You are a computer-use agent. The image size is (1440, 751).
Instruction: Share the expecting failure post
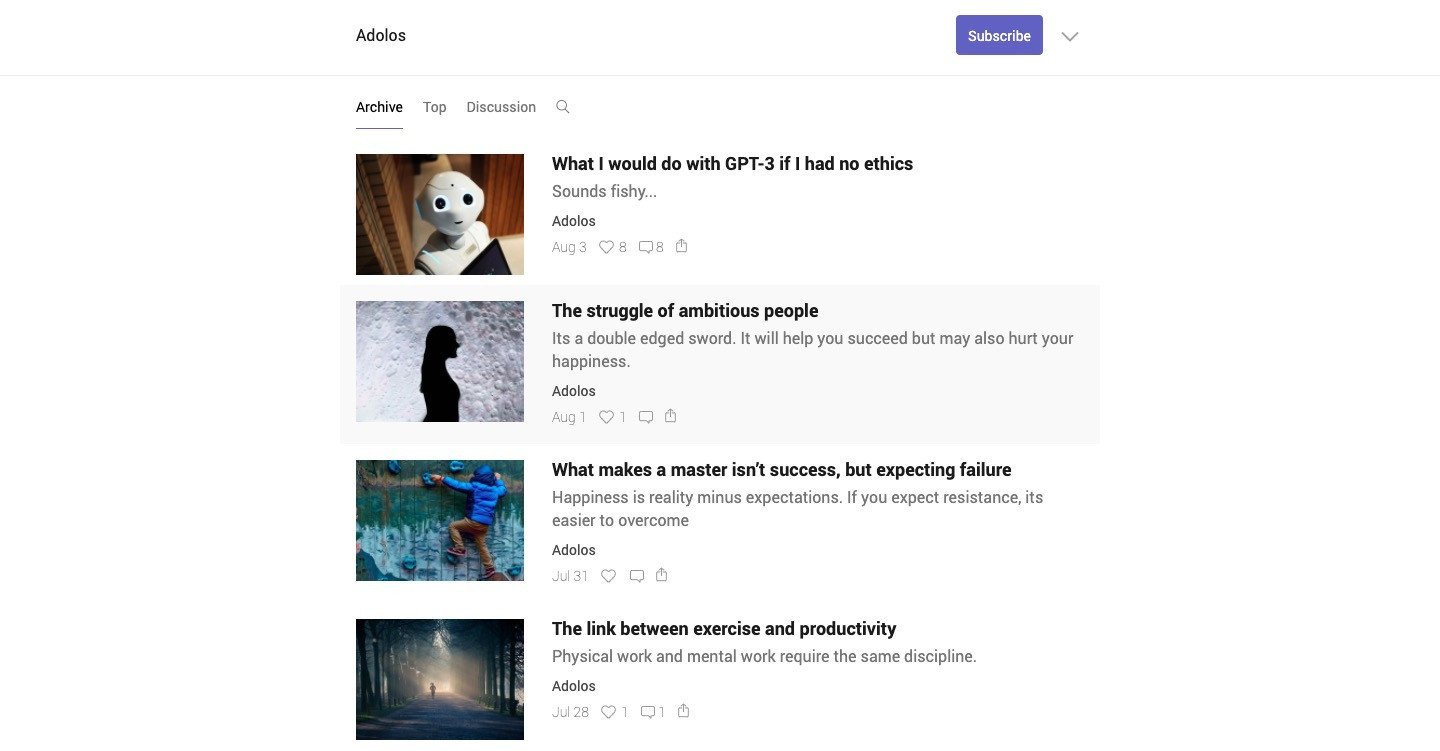click(662, 575)
